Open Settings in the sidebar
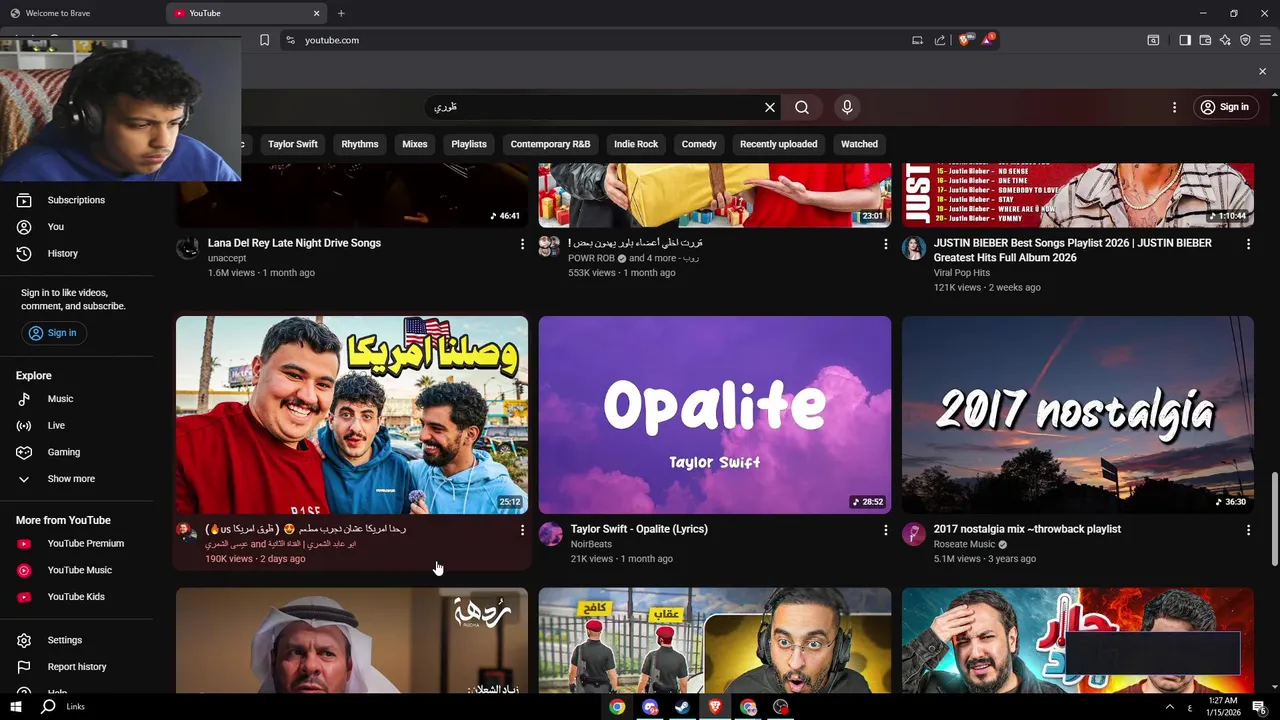The image size is (1280, 720). click(76, 640)
